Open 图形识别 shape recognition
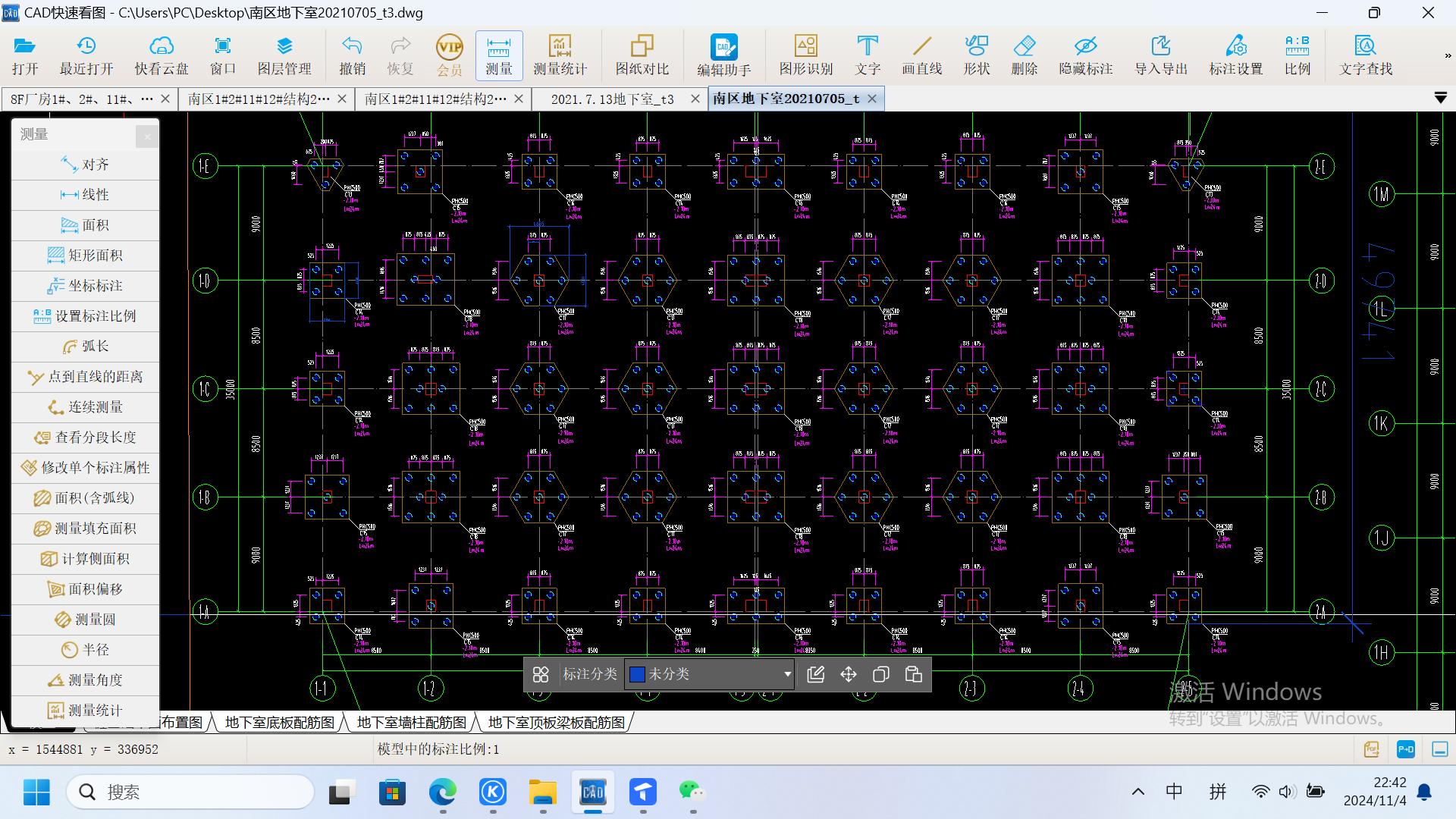This screenshot has width=1456, height=819. [806, 55]
